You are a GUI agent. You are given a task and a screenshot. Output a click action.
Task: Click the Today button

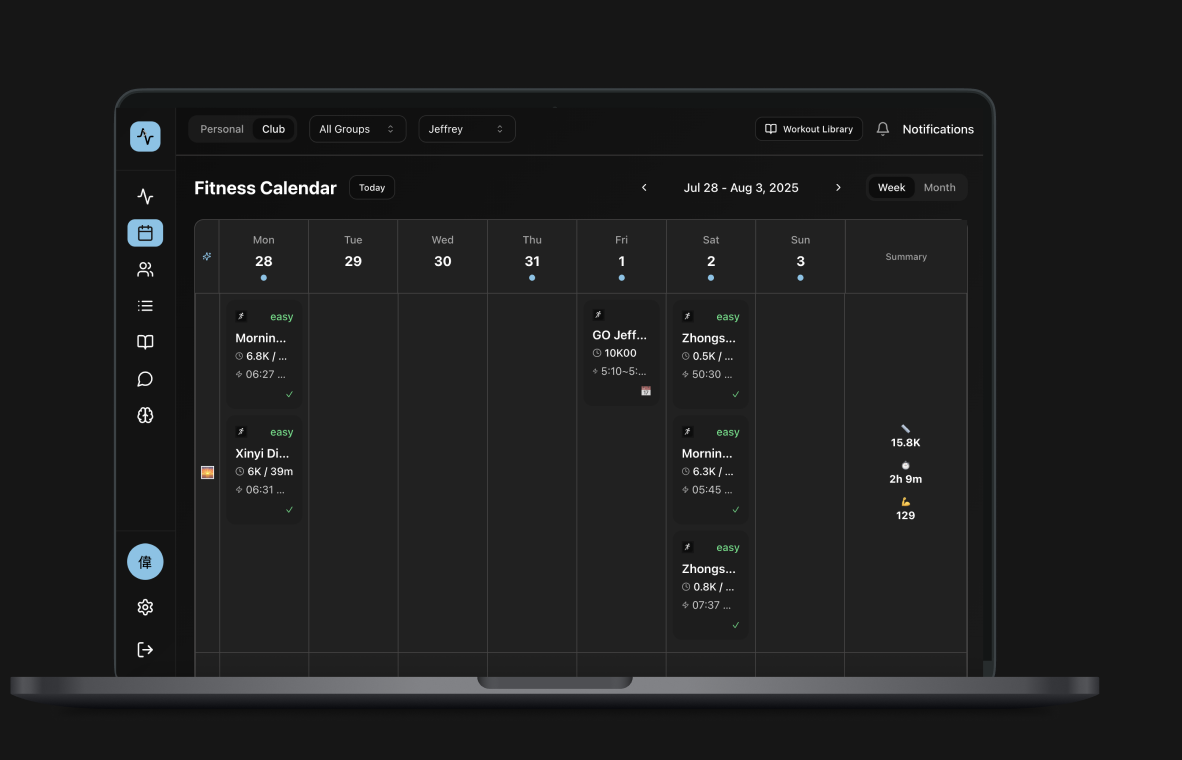pos(372,188)
